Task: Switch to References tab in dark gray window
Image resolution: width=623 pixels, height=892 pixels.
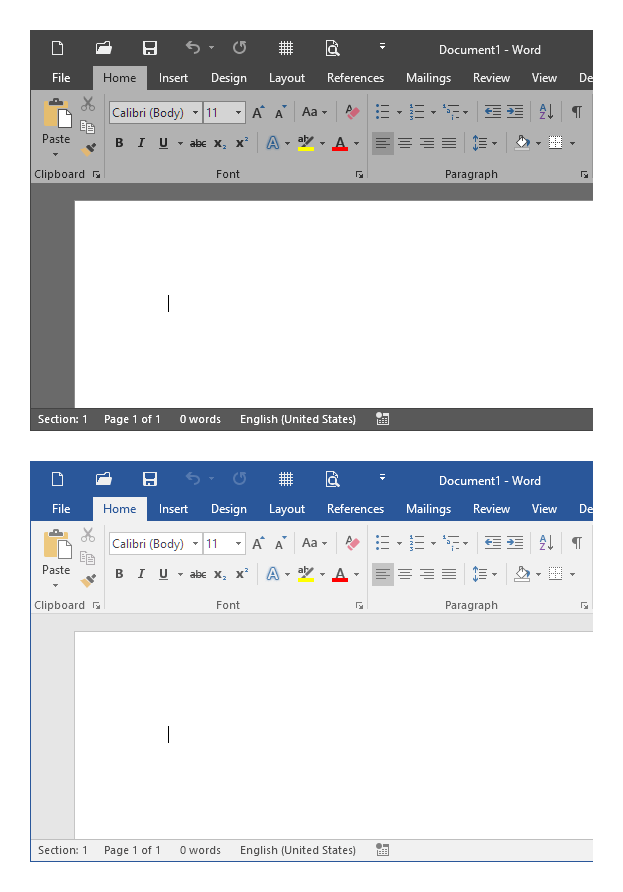Action: tap(355, 78)
